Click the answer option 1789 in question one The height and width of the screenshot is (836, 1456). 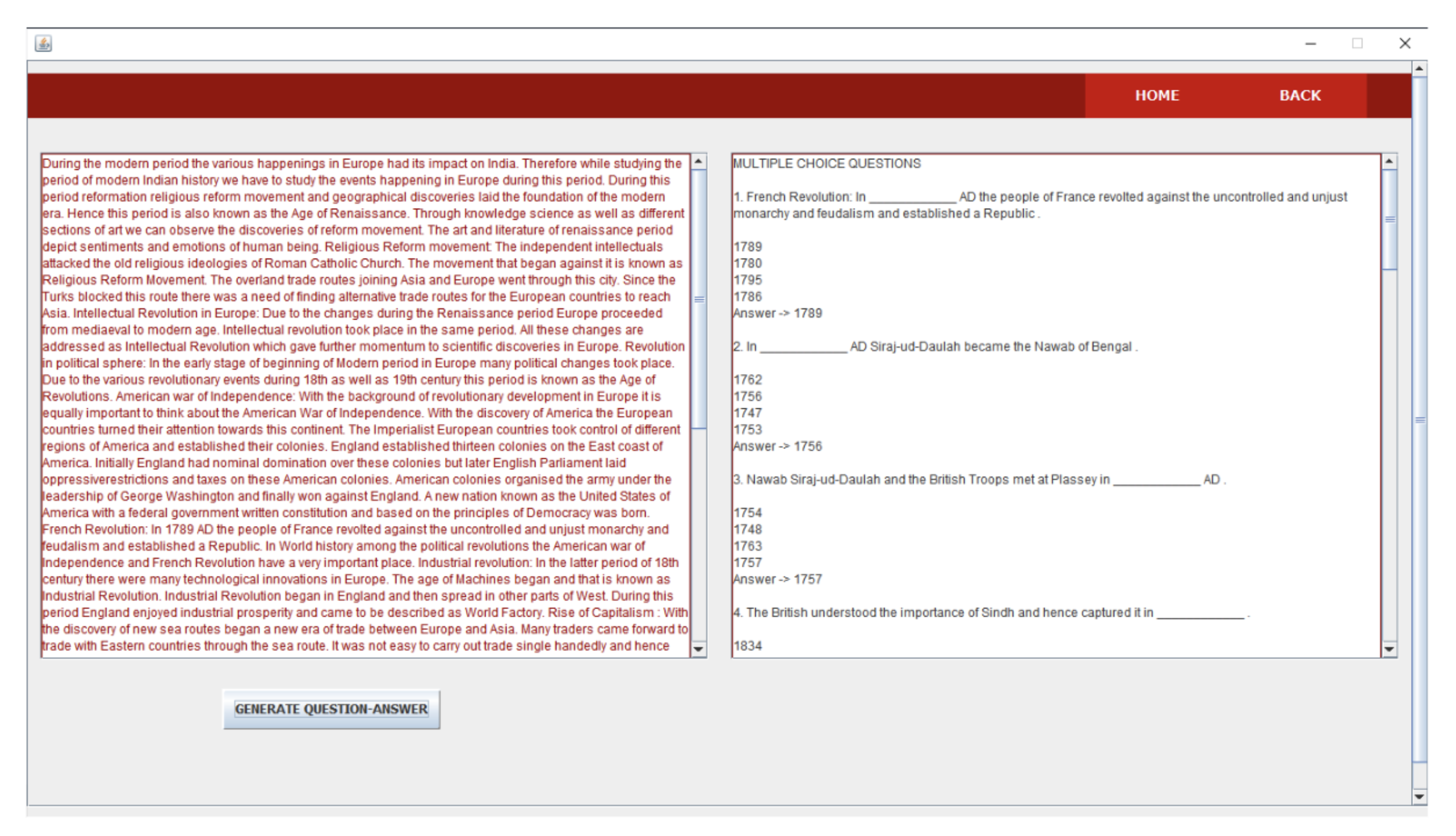point(747,247)
